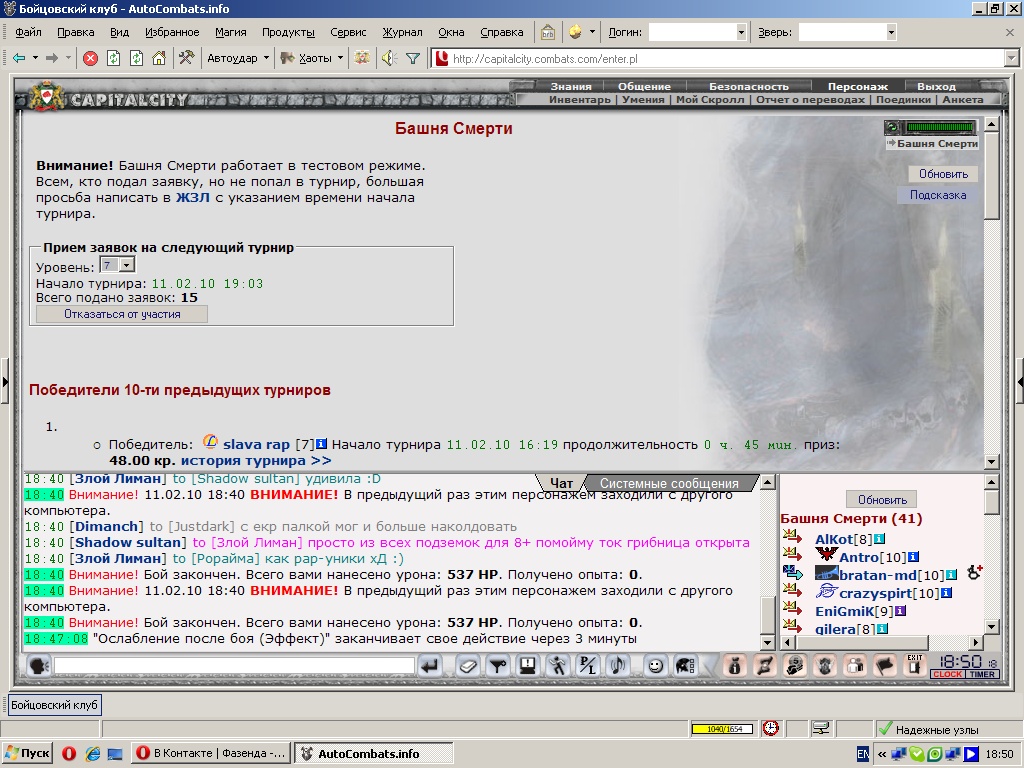
Task: Open the Магия menu
Action: [231, 32]
